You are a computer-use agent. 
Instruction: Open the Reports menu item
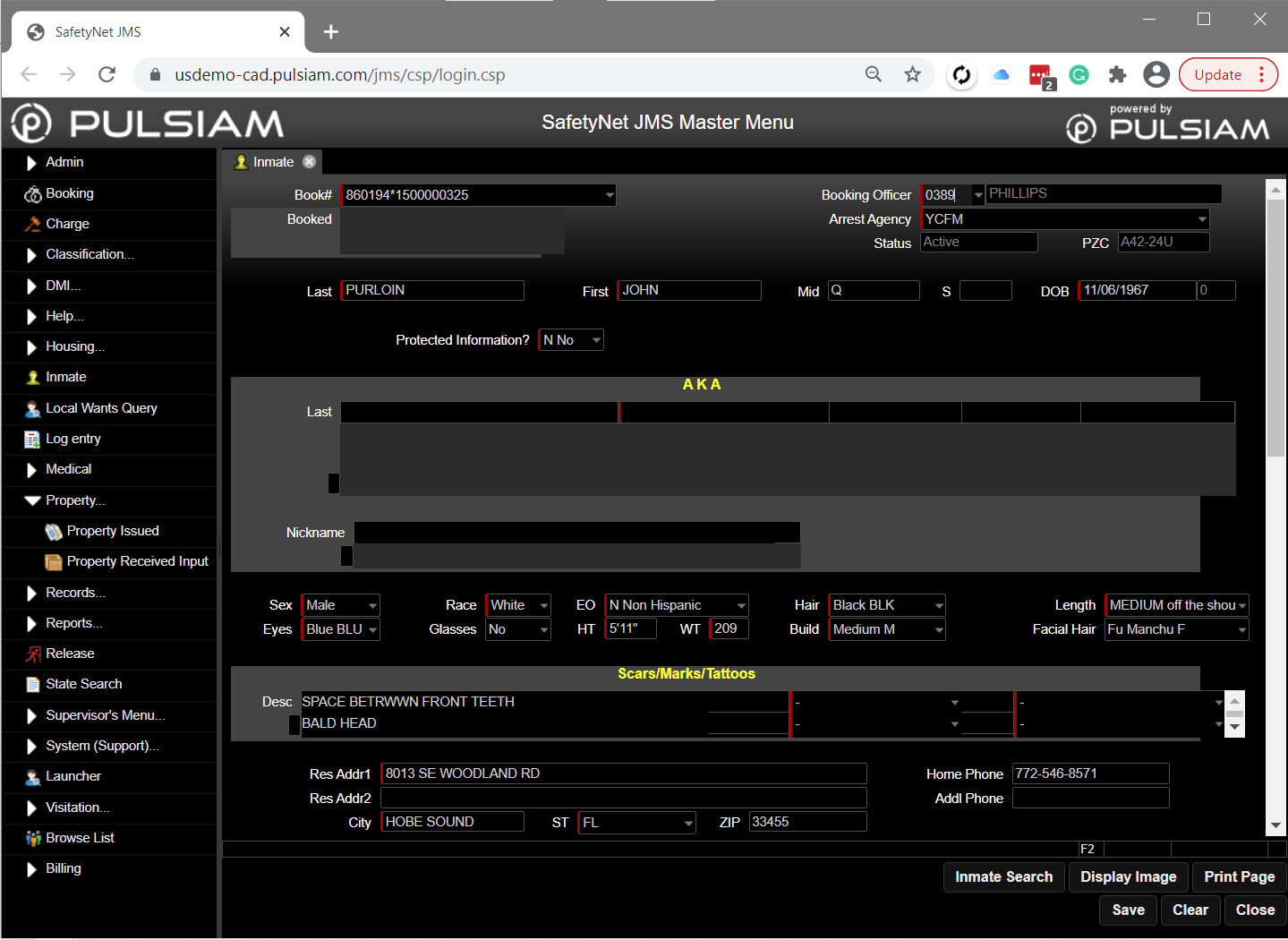coord(73,623)
